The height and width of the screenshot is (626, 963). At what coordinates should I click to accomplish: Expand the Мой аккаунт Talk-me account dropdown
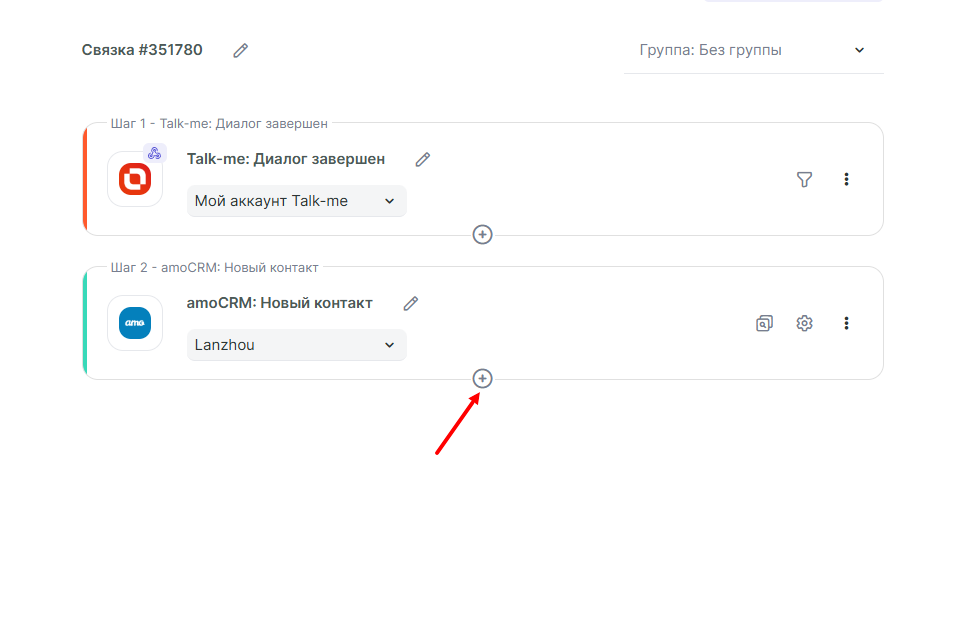tap(296, 201)
